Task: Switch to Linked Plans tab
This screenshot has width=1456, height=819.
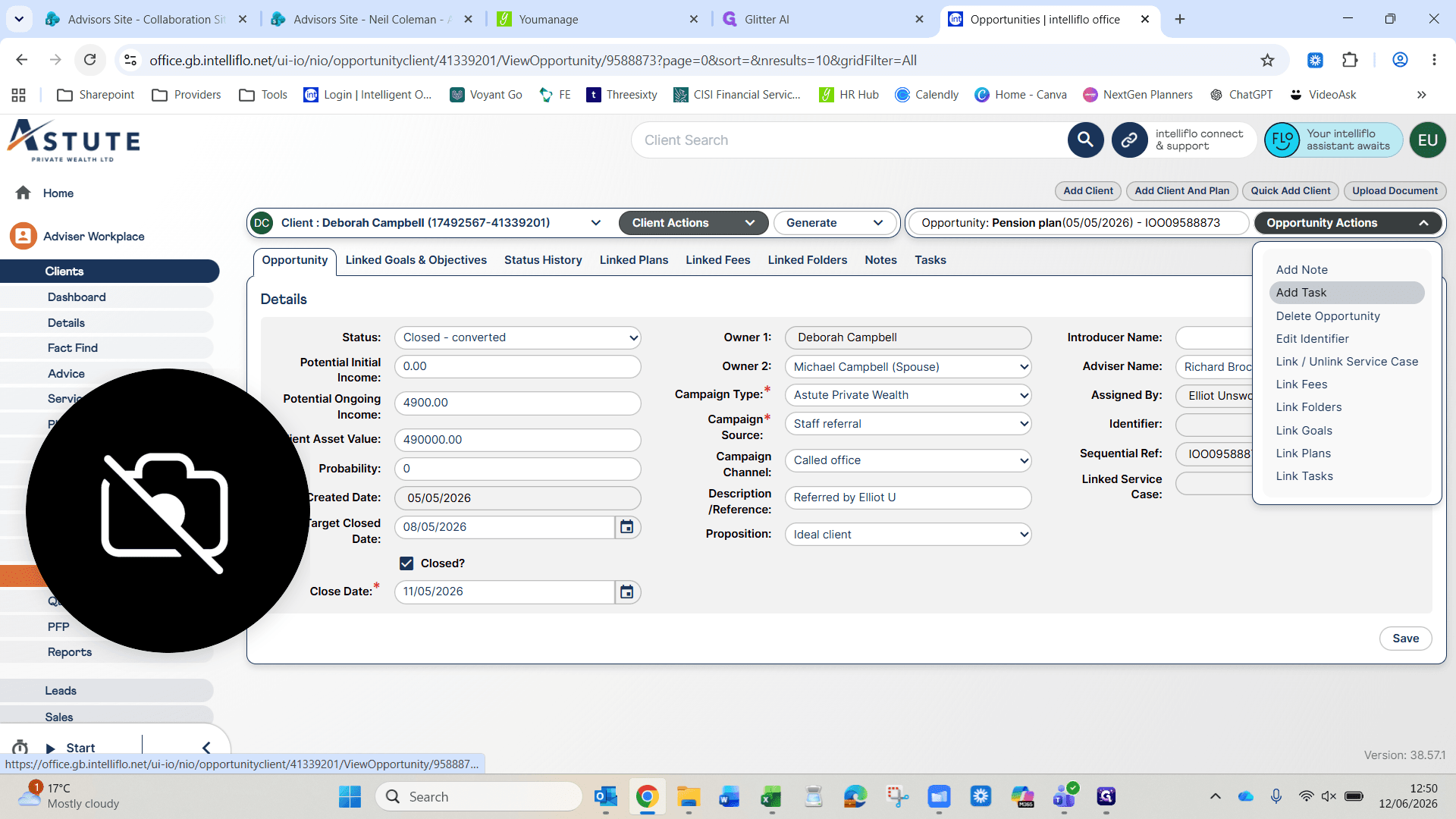Action: click(633, 260)
